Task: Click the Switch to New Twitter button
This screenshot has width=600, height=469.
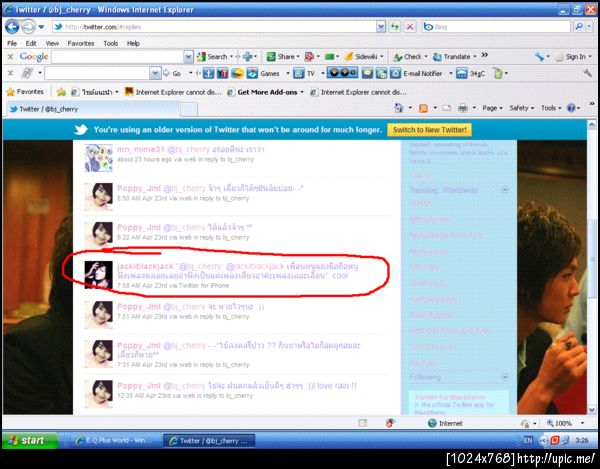Action: tap(429, 130)
